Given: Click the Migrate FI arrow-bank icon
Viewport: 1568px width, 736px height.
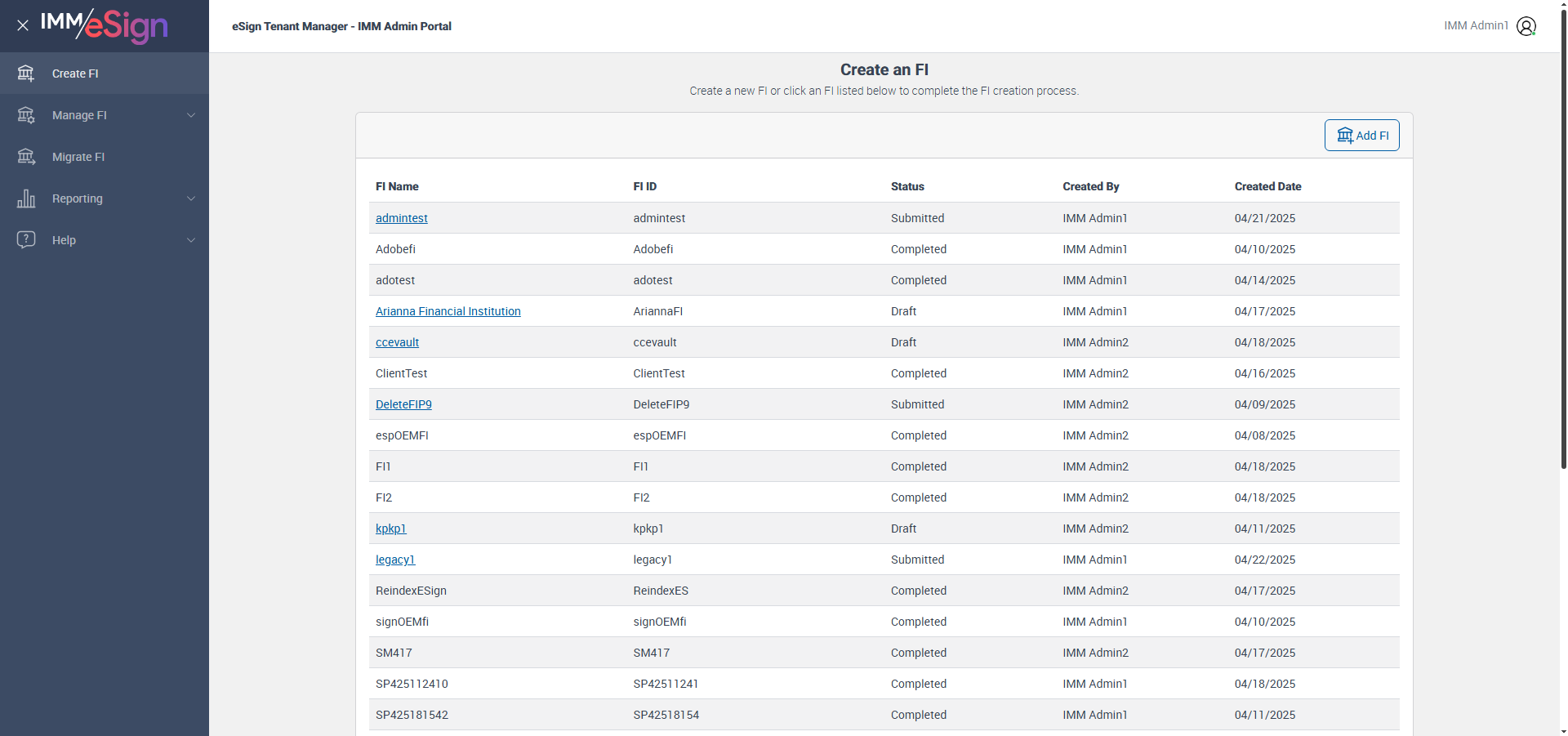Looking at the screenshot, I should tap(26, 157).
